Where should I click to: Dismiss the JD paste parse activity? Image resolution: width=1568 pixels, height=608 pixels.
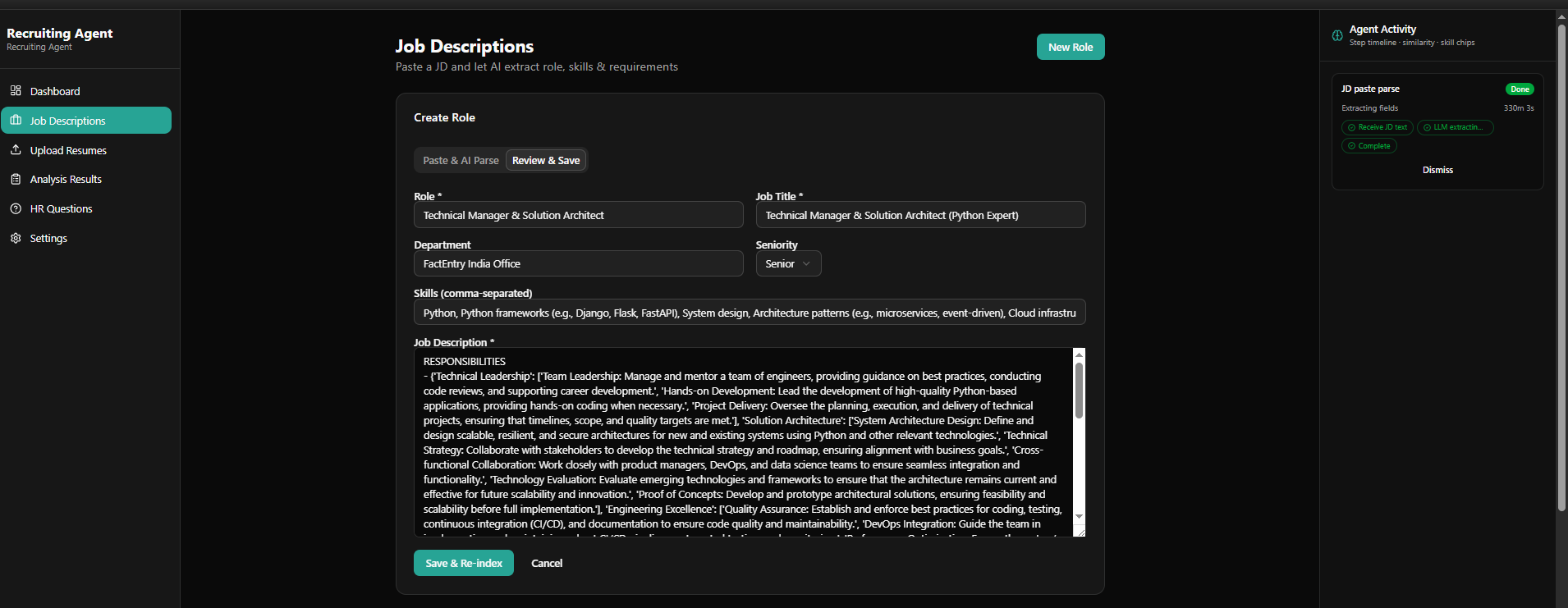tap(1437, 170)
